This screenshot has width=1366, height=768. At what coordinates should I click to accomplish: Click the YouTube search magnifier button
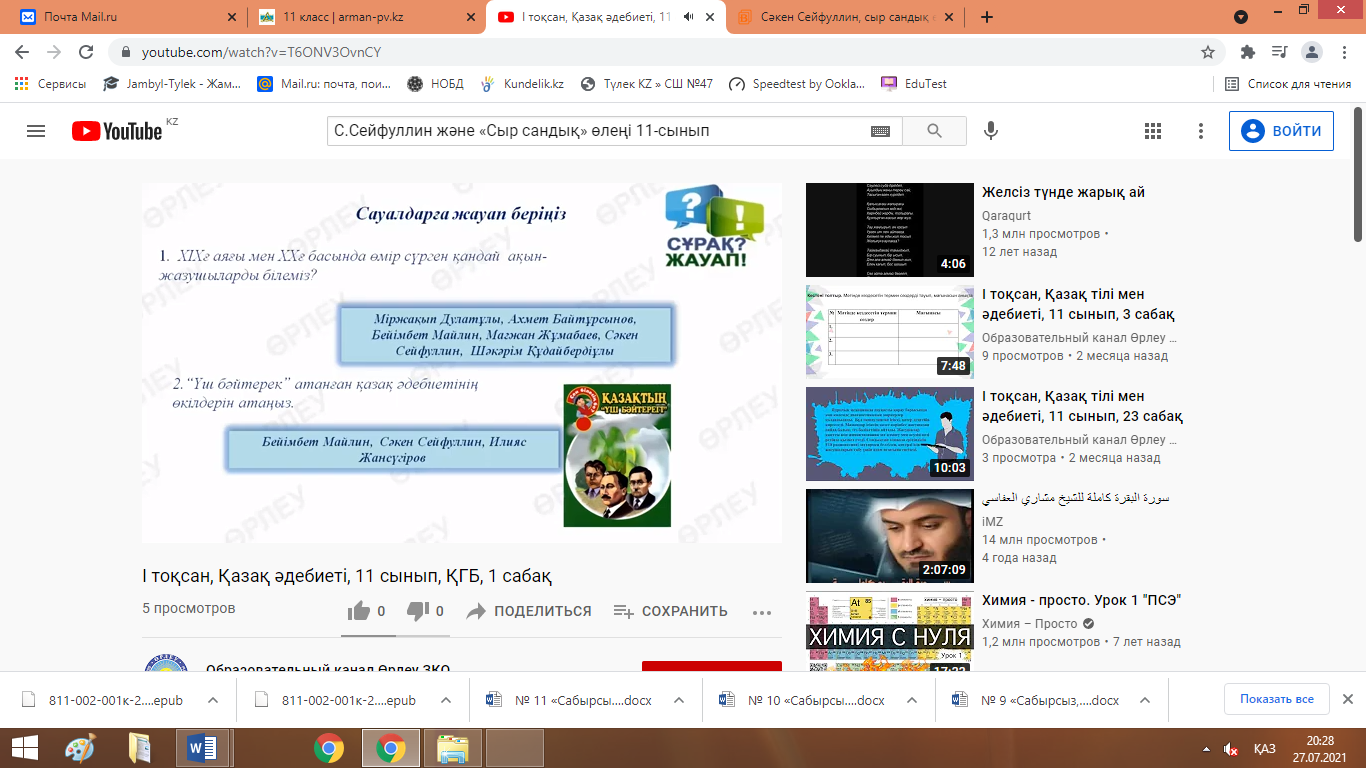[935, 131]
